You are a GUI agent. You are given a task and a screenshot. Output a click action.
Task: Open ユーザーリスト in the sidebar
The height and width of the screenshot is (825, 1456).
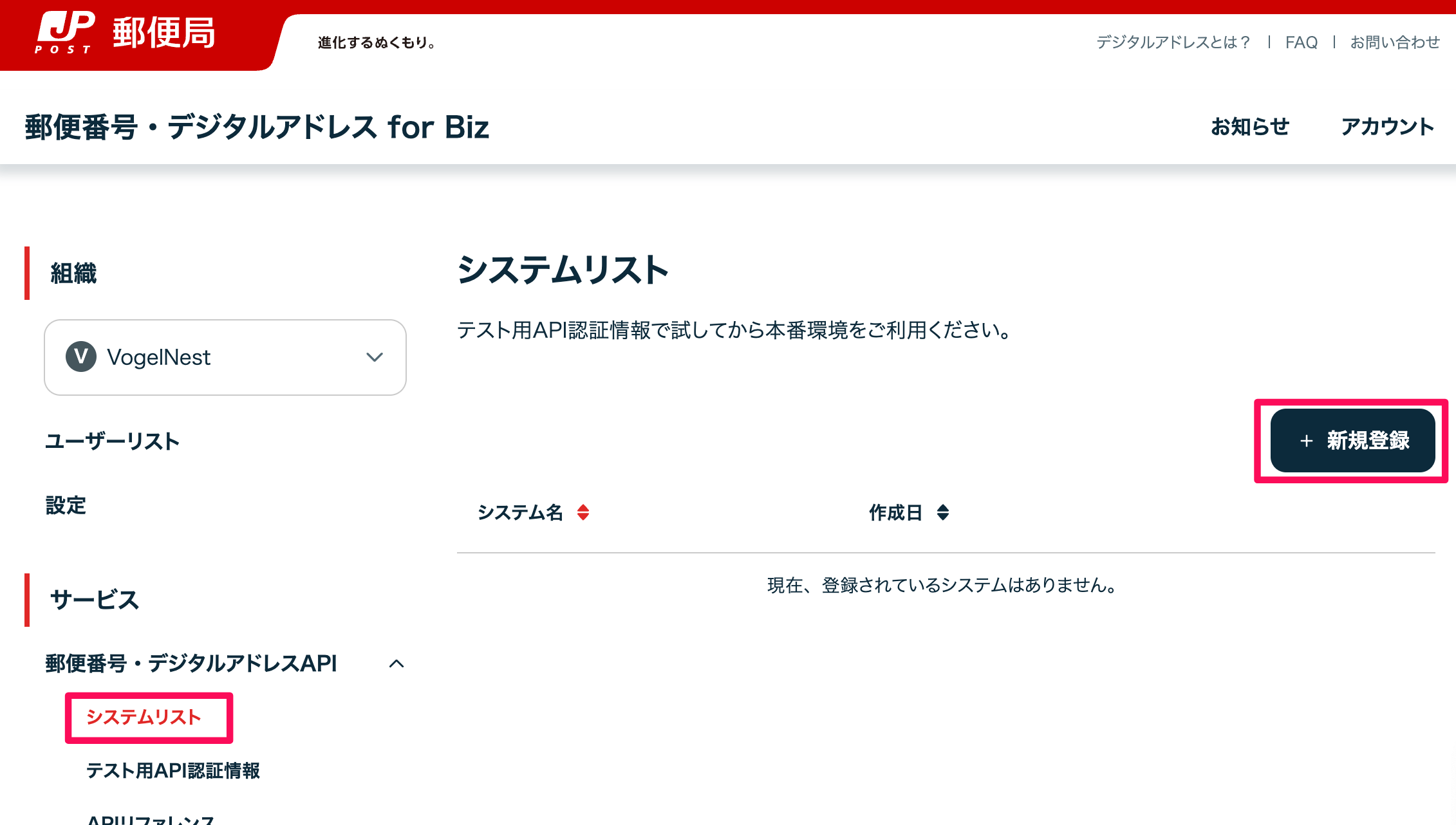tap(112, 441)
